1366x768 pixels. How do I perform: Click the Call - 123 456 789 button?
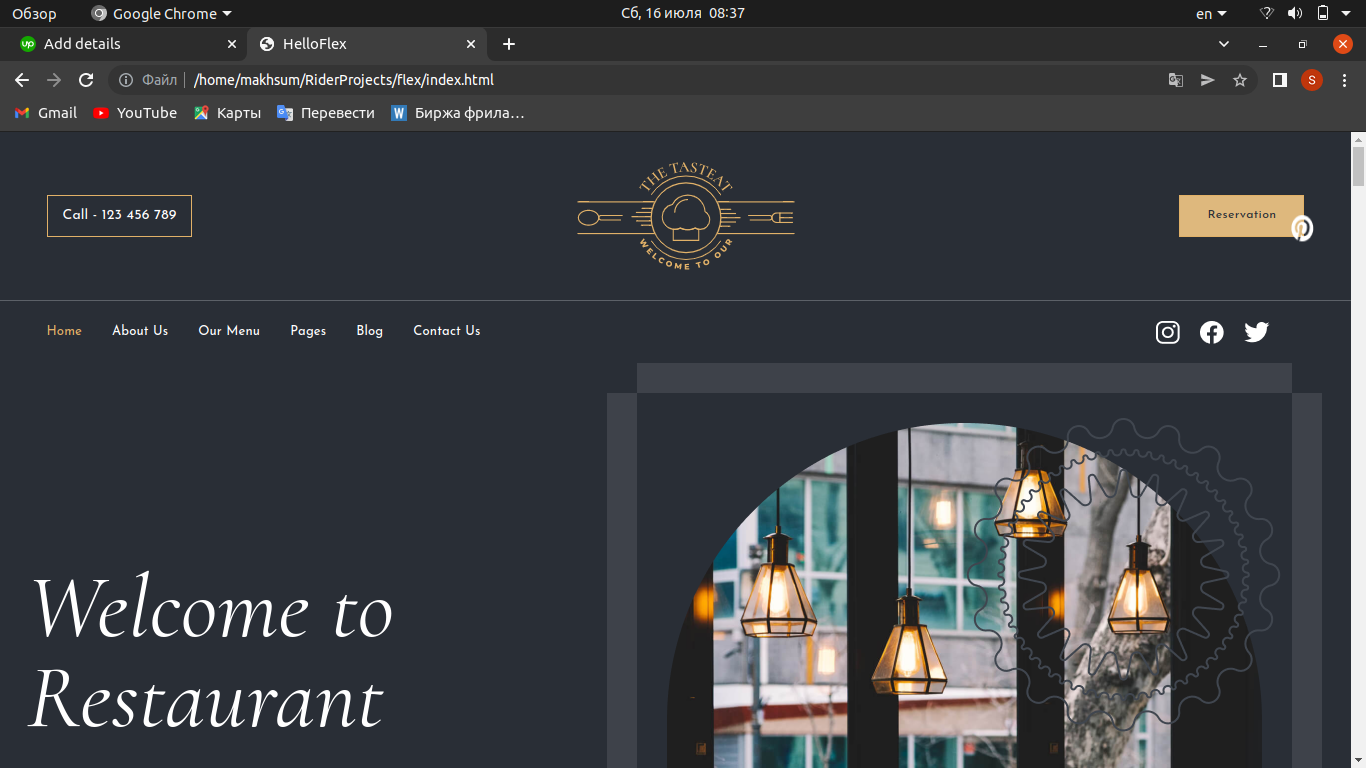(119, 216)
